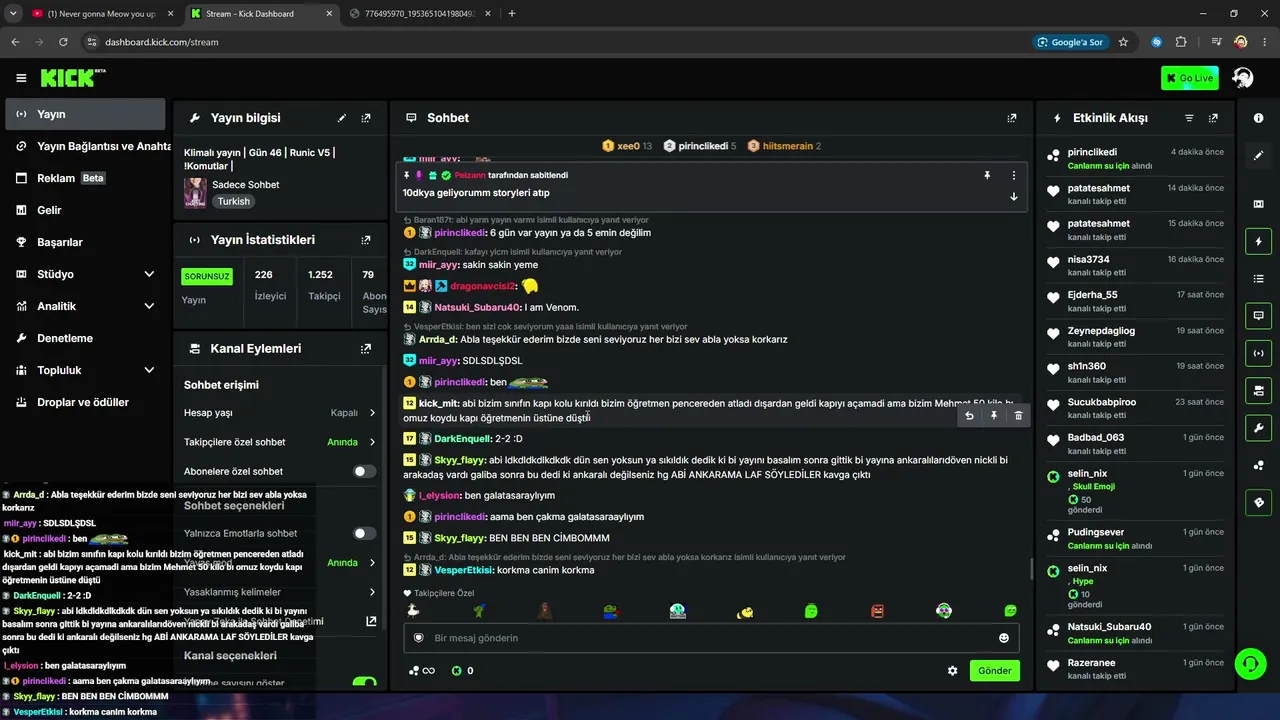Unpin the pinned chat message

click(x=987, y=175)
